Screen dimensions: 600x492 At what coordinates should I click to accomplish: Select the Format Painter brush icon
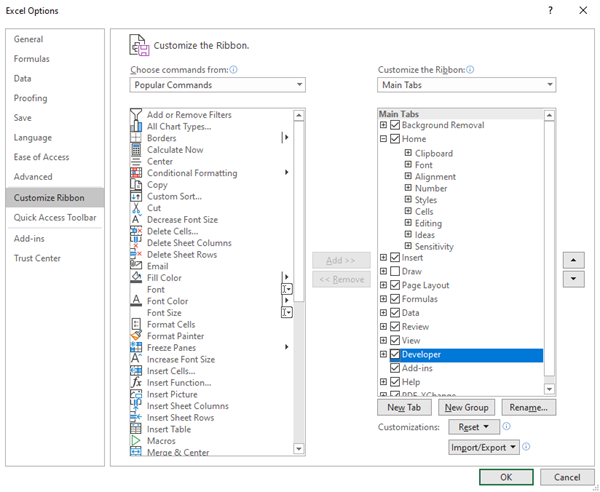click(136, 336)
